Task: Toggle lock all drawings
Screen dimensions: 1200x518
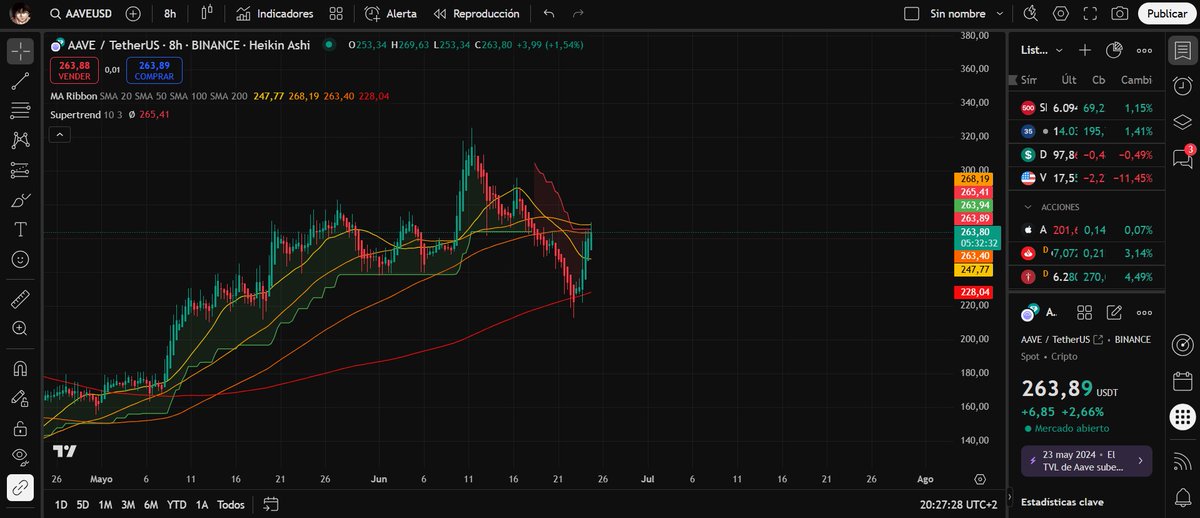Action: click(20, 428)
